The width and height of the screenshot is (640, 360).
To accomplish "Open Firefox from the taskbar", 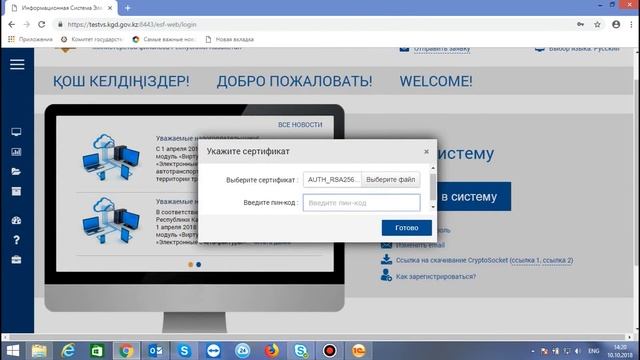I will coord(271,351).
